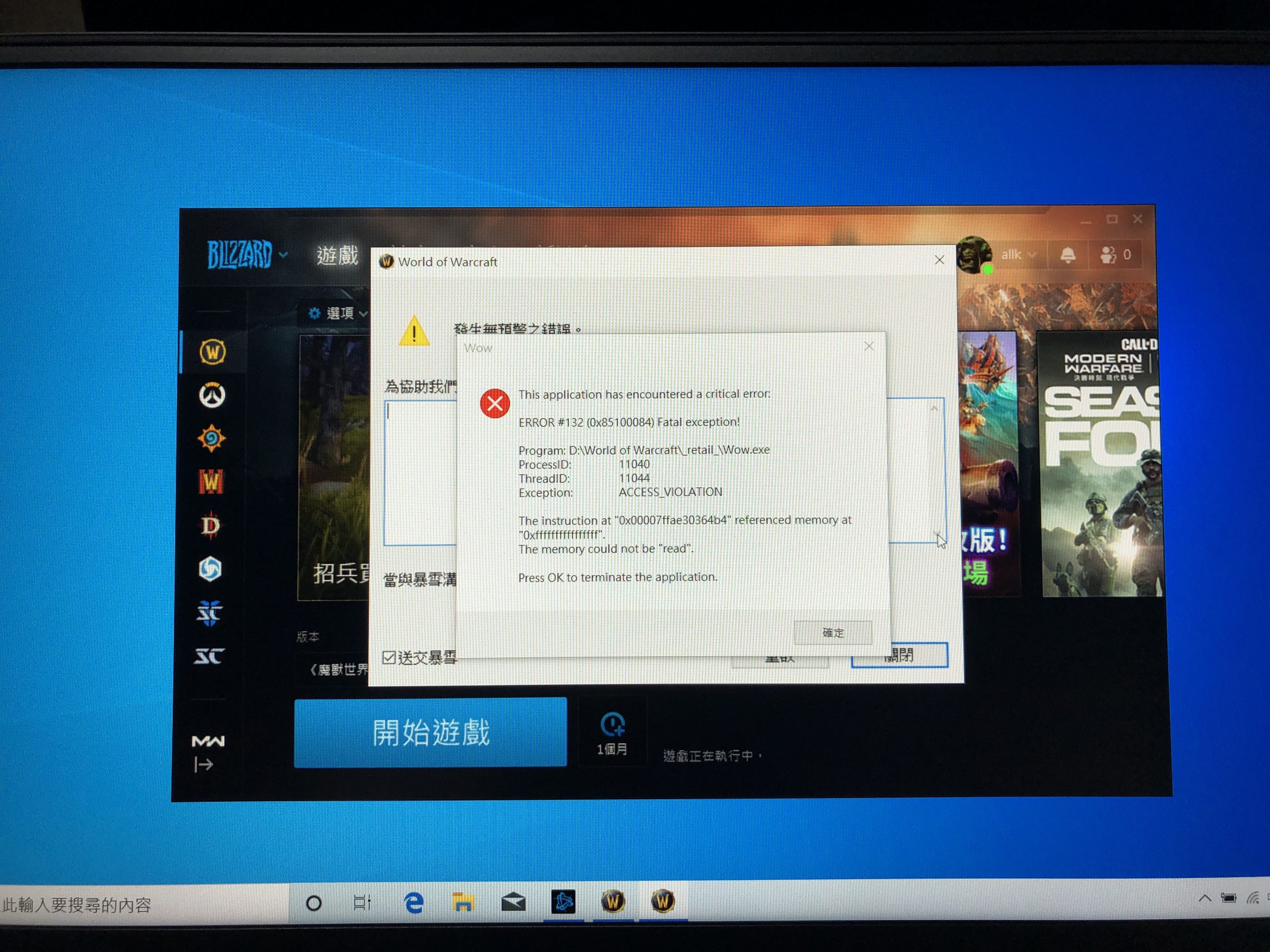This screenshot has width=1270, height=952.
Task: Switch to the 遊戲 tab
Action: pos(337,255)
